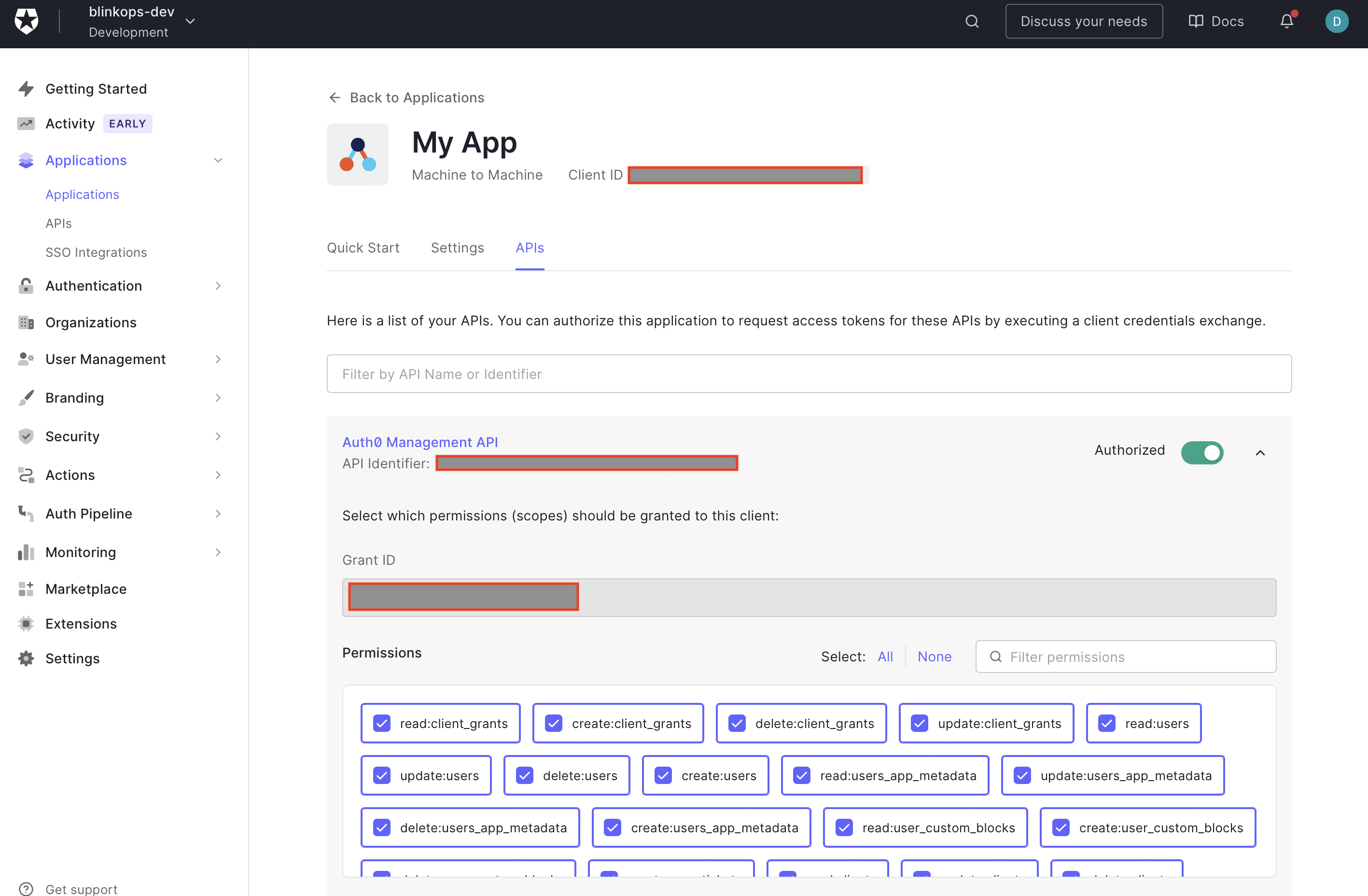Switch to the Settings tab of My App
Screen dimensions: 1368x896
pyautogui.click(x=457, y=248)
